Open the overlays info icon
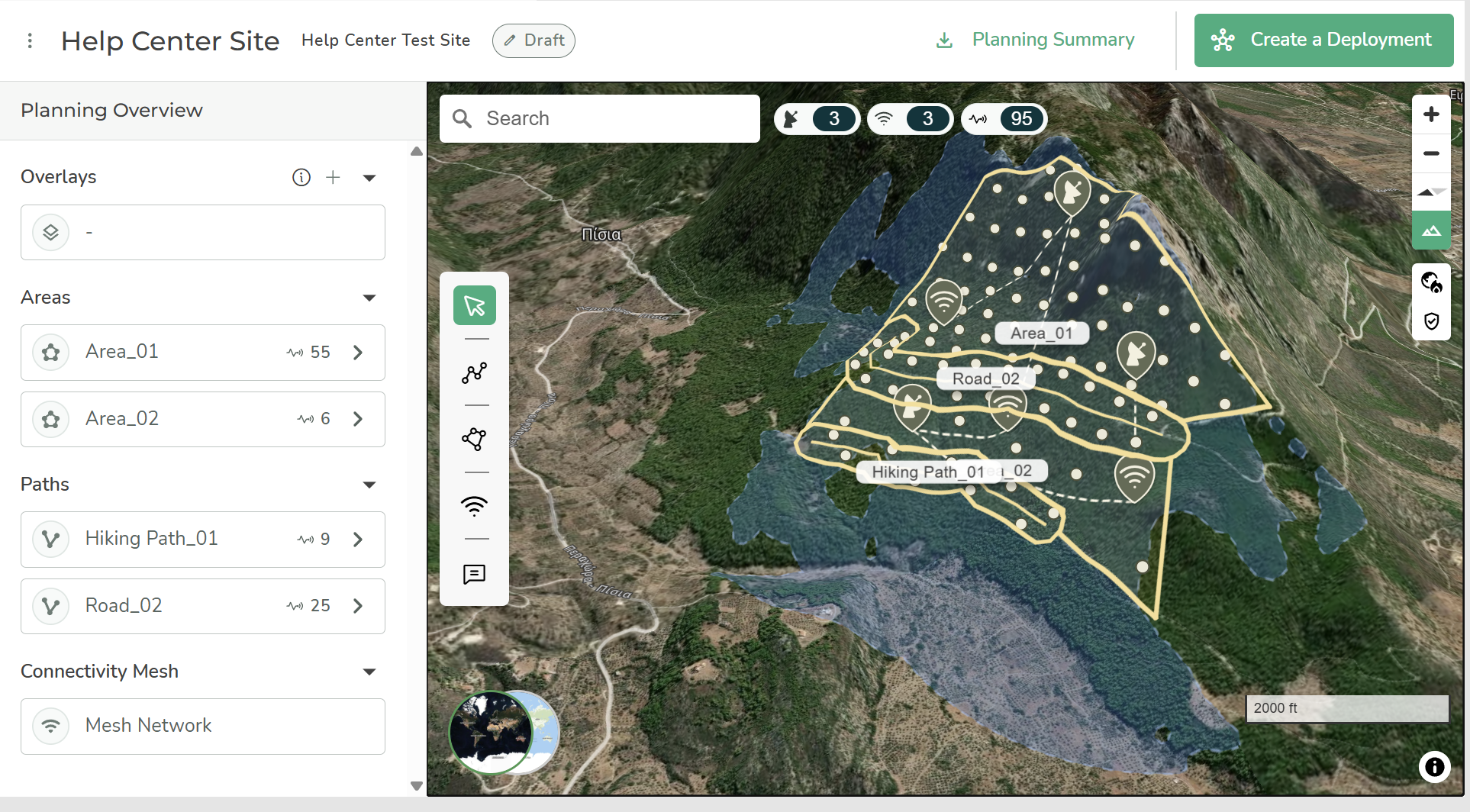This screenshot has width=1470, height=812. [301, 178]
